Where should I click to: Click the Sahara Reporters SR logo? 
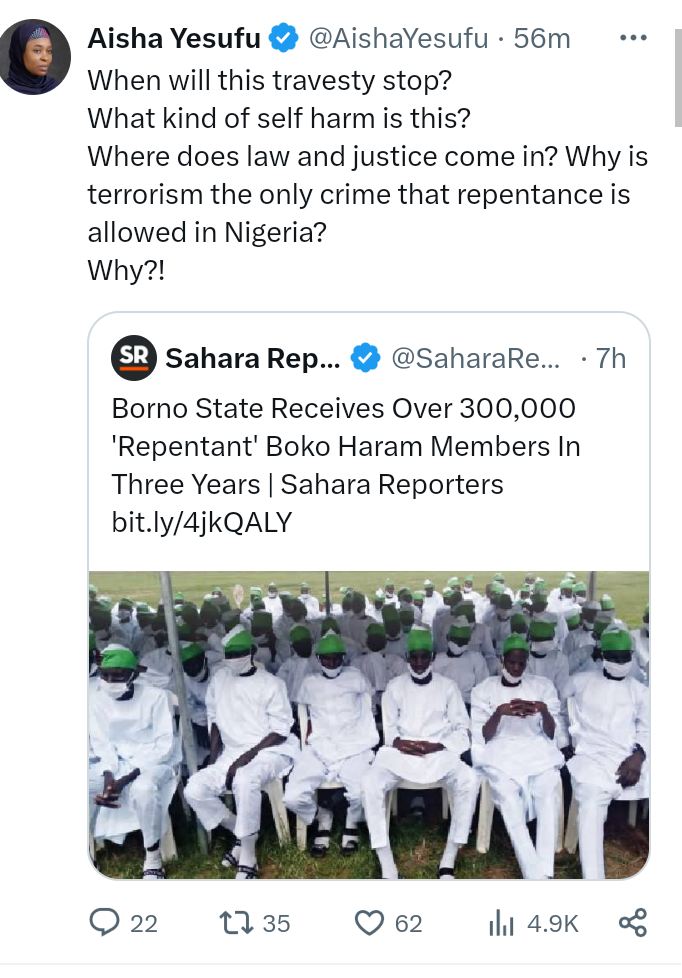[133, 358]
